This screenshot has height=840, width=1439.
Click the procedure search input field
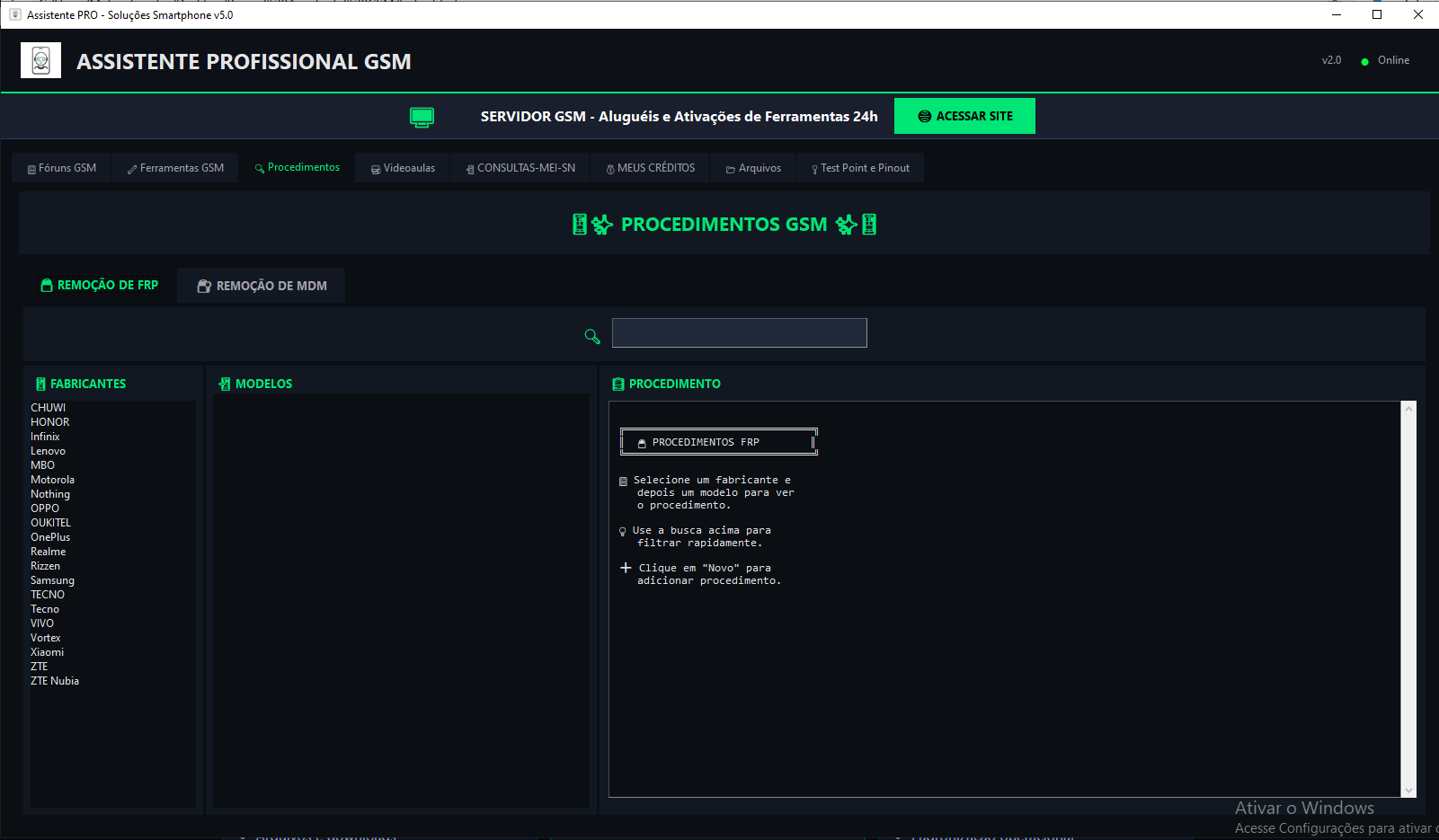click(x=739, y=332)
